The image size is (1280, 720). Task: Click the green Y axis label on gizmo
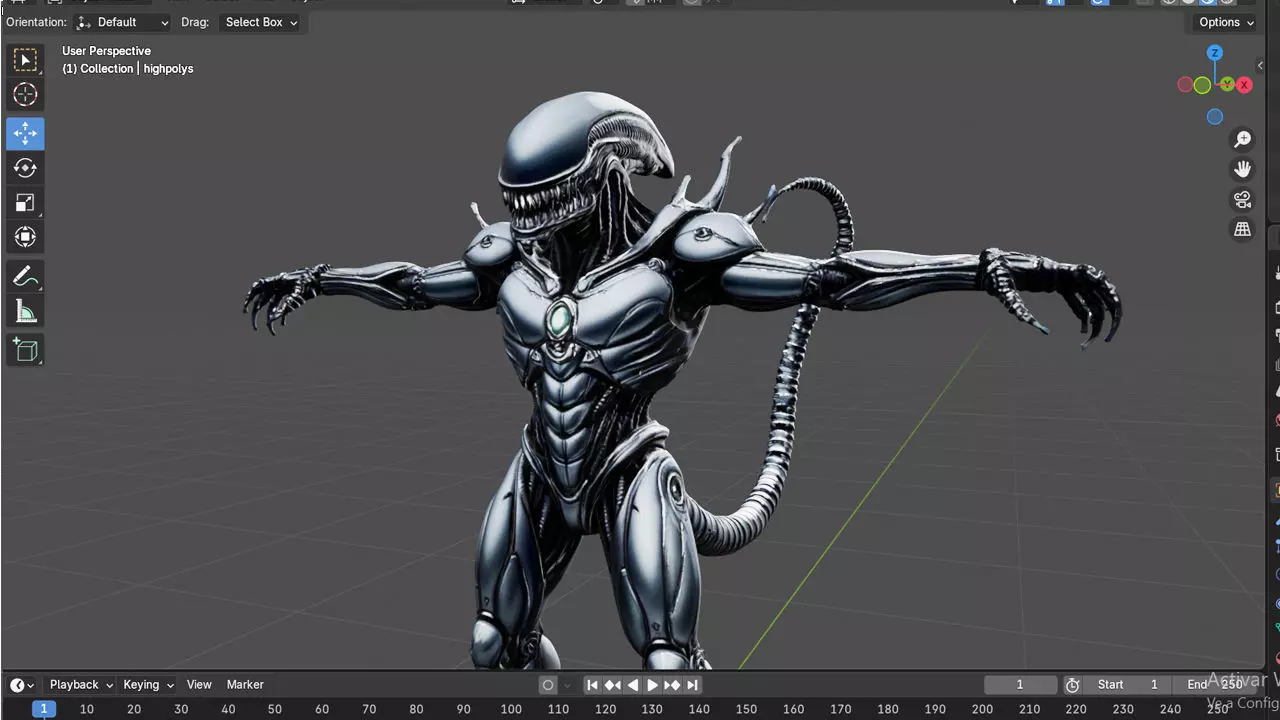click(x=1227, y=85)
